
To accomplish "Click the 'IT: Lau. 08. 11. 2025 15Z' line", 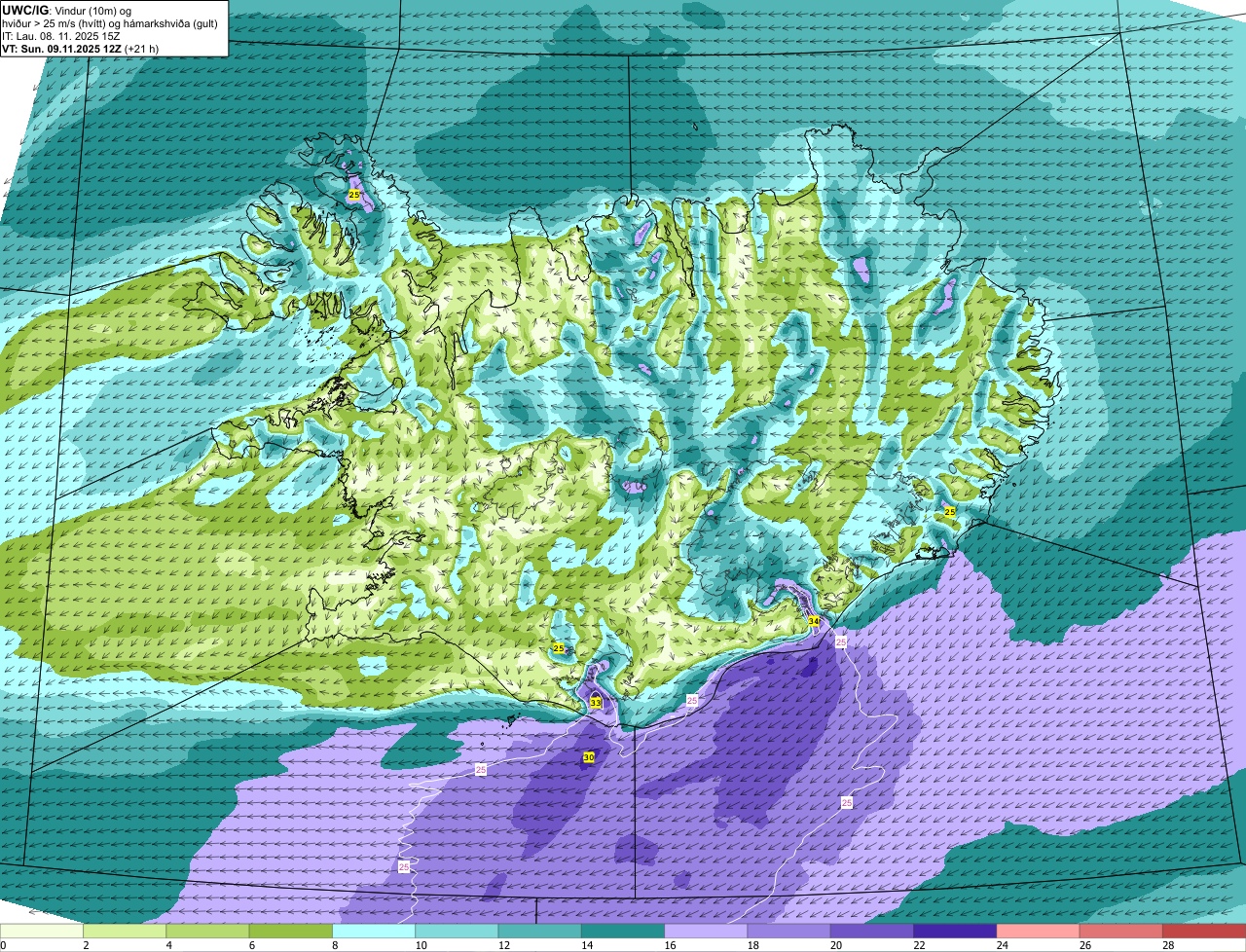I will [61, 36].
